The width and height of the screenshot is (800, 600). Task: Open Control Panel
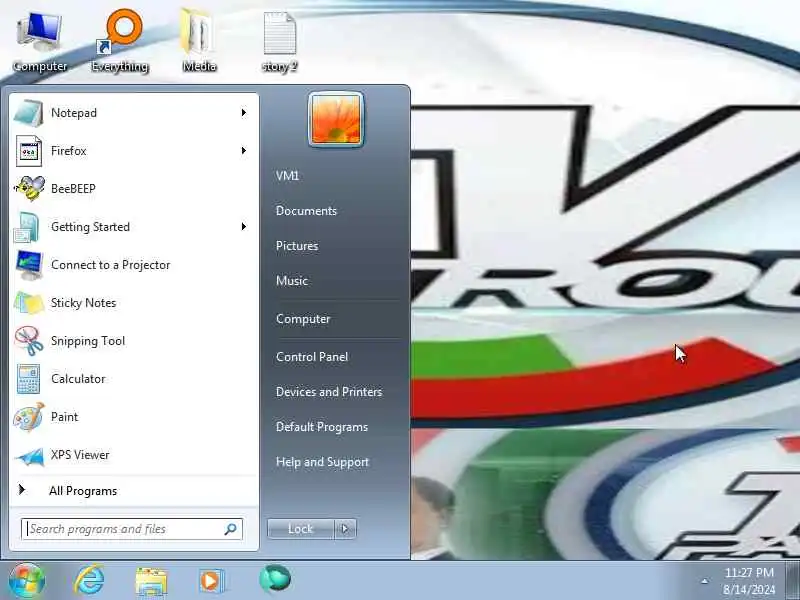click(312, 357)
